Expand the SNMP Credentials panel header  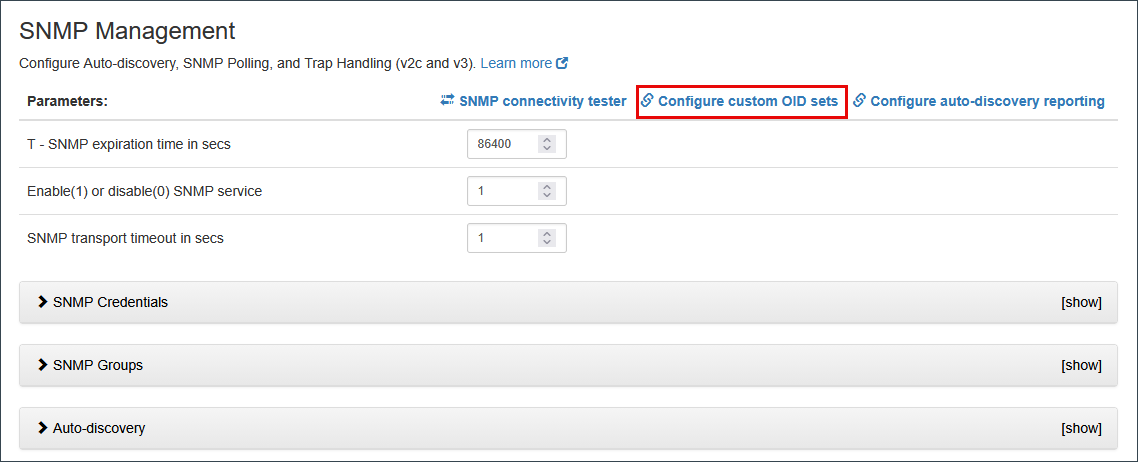(110, 302)
